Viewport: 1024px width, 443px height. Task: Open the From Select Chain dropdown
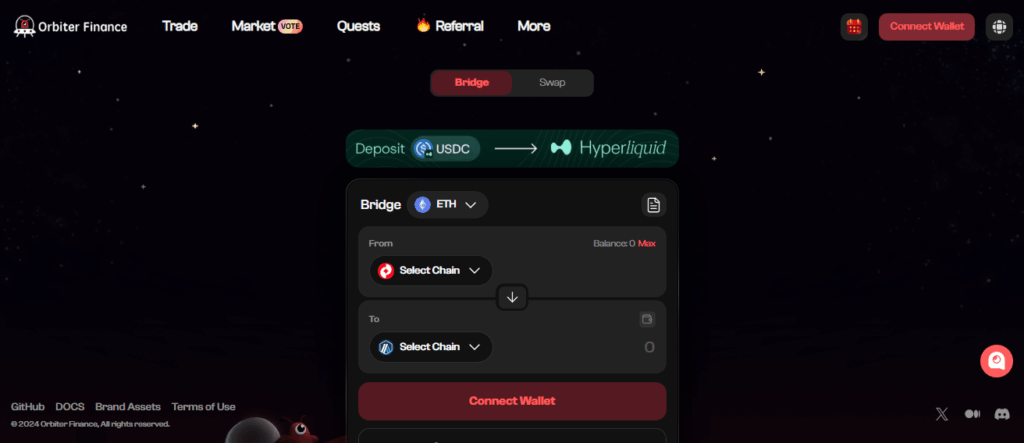431,271
